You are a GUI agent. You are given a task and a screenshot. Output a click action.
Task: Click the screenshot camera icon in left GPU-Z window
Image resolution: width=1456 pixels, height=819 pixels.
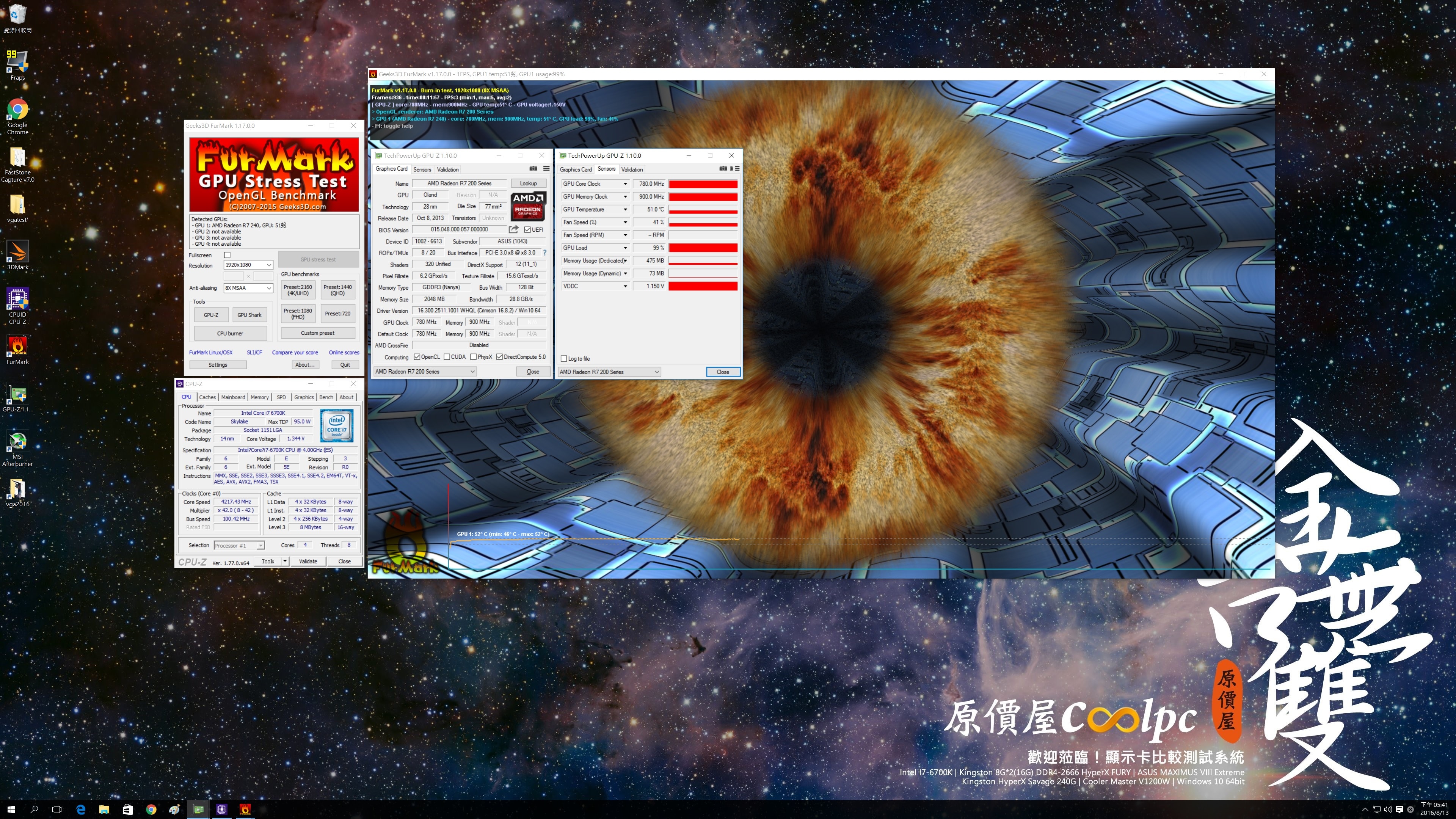click(x=533, y=168)
